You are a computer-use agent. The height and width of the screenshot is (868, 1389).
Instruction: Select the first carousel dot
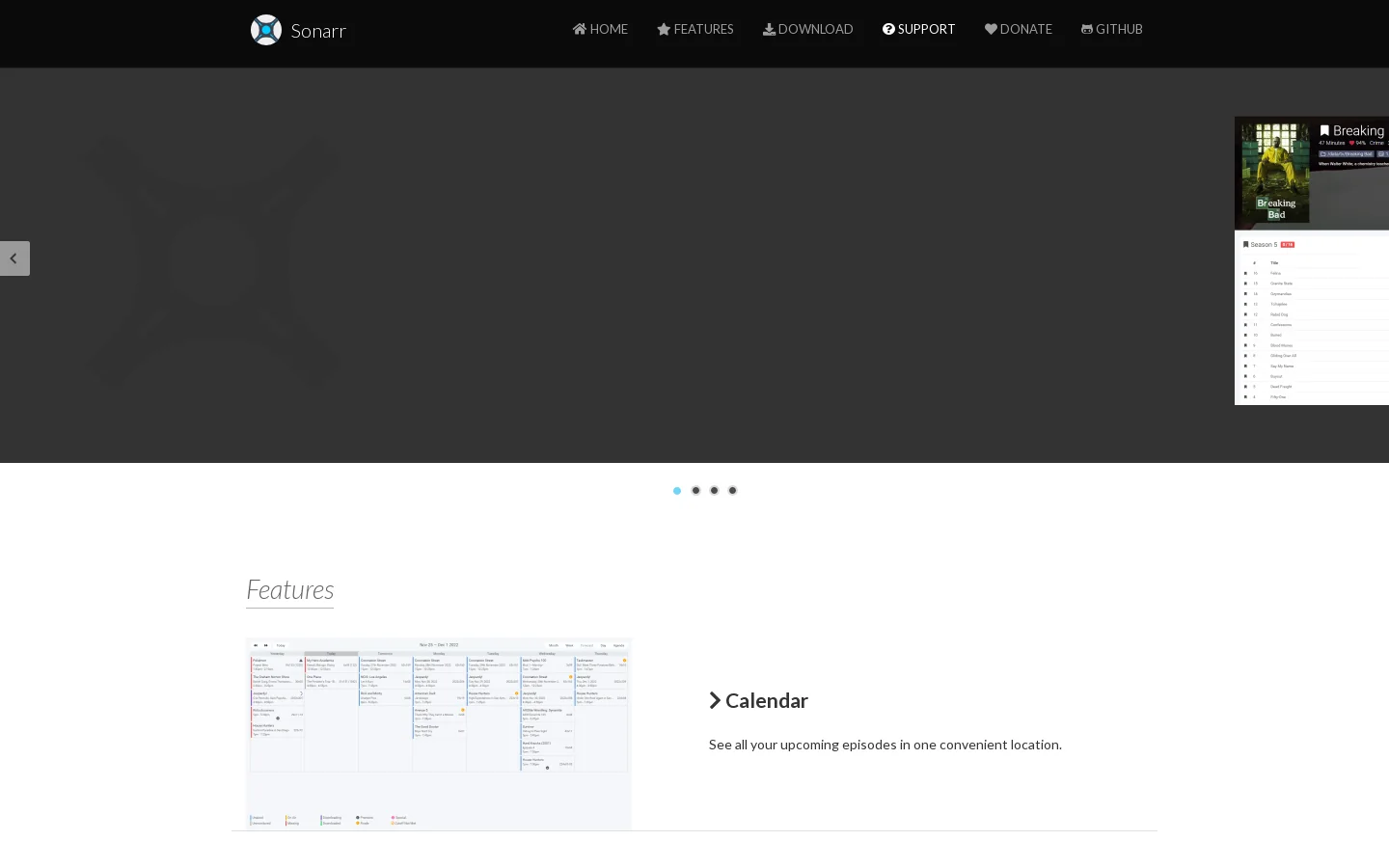pyautogui.click(x=677, y=490)
